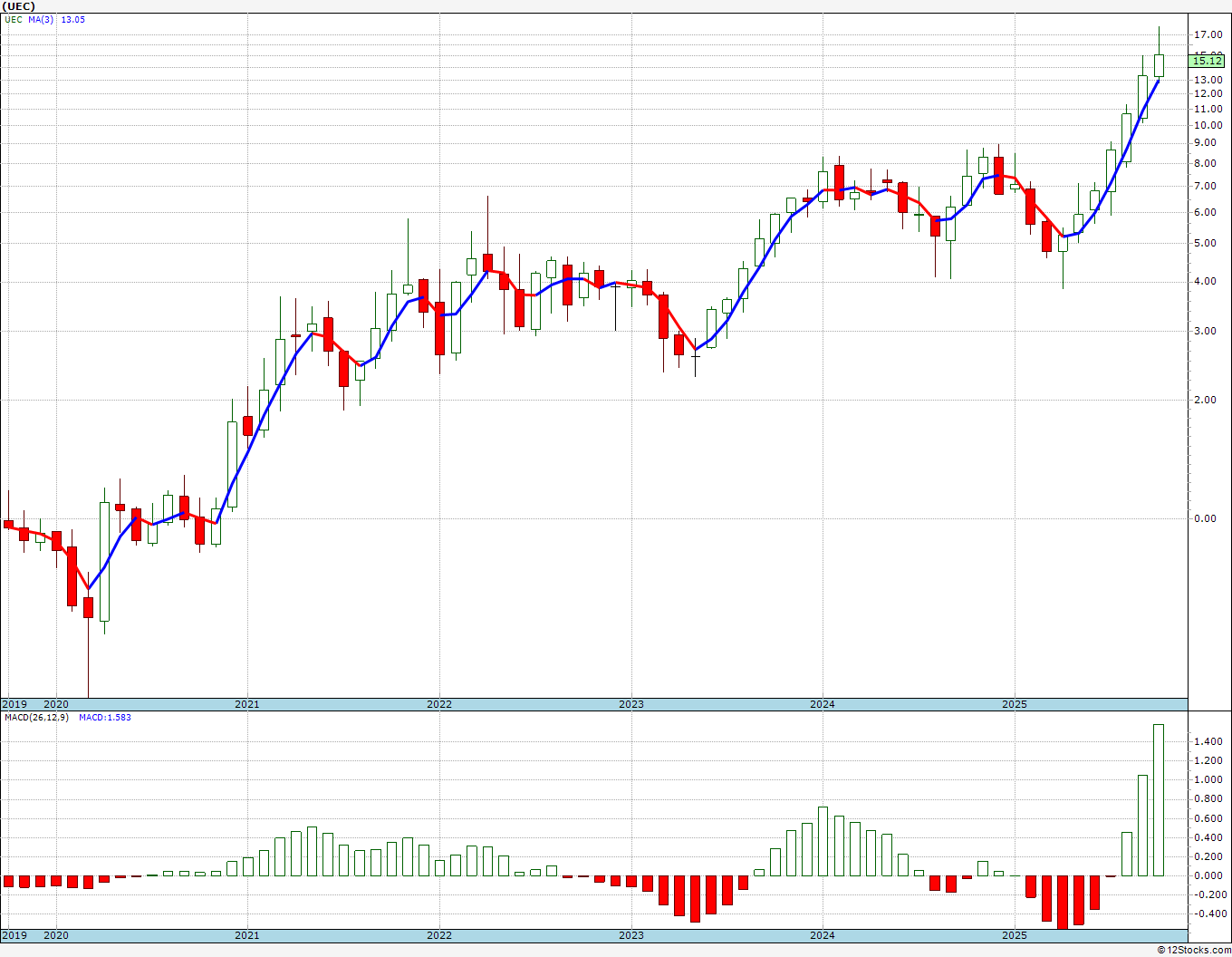Select 2024 on the price chart time axis
The image size is (1232, 957).
823,704
